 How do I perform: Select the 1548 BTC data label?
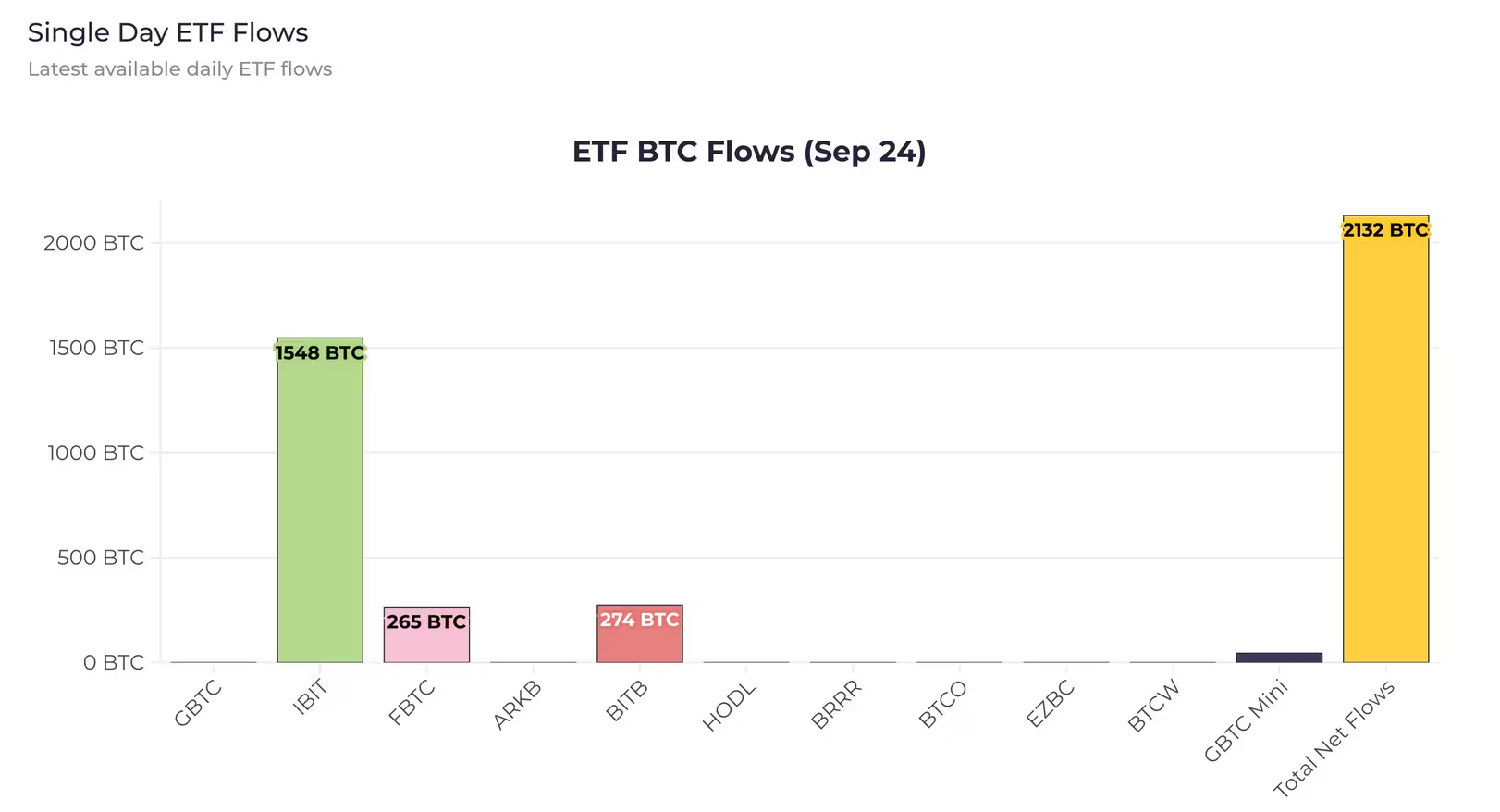pyautogui.click(x=320, y=352)
